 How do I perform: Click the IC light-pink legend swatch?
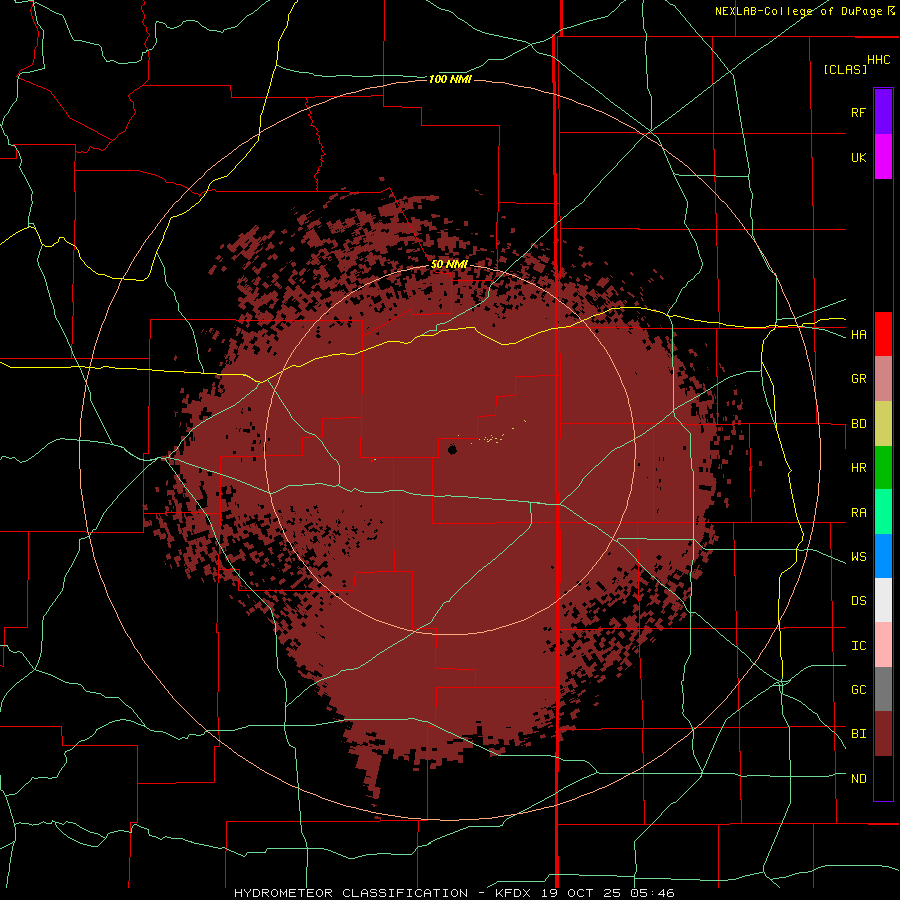tap(883, 645)
